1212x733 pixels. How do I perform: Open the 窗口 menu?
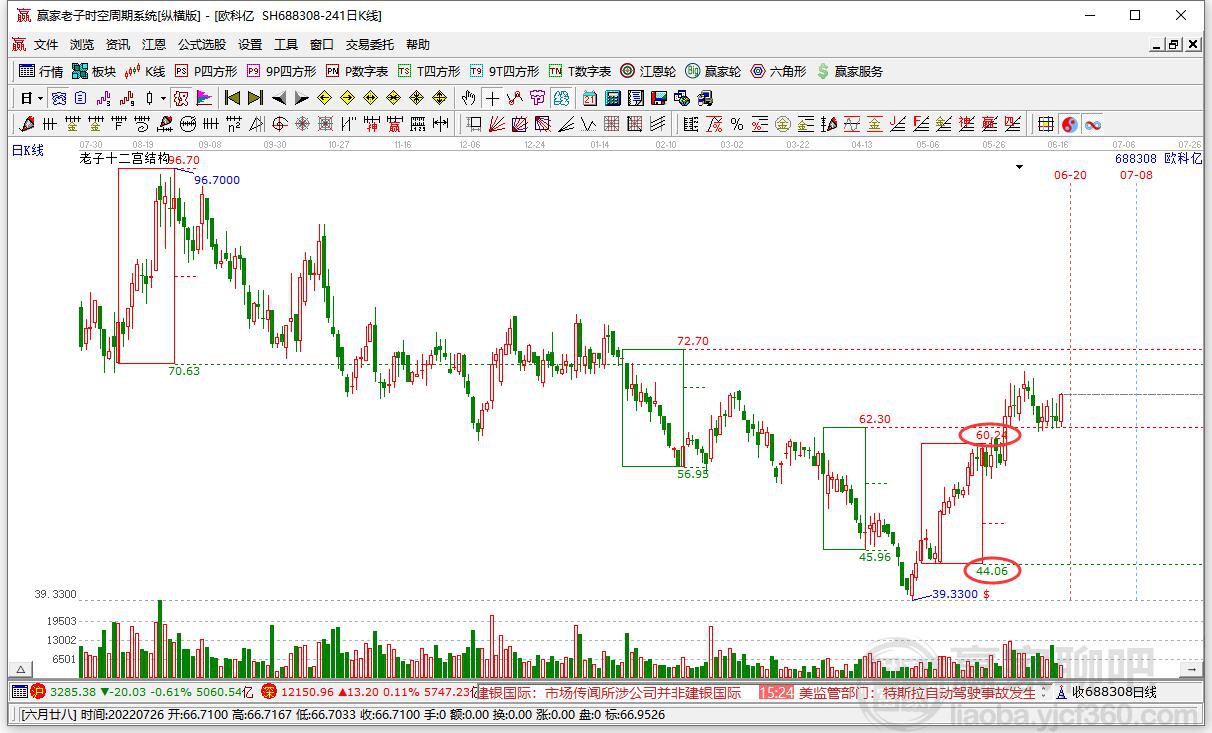point(322,45)
